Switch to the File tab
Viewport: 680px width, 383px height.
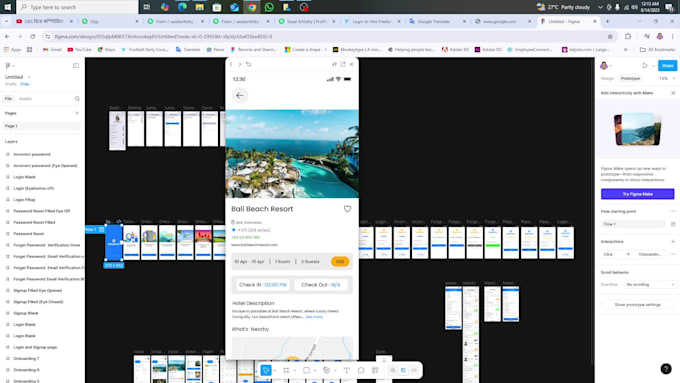click(8, 99)
